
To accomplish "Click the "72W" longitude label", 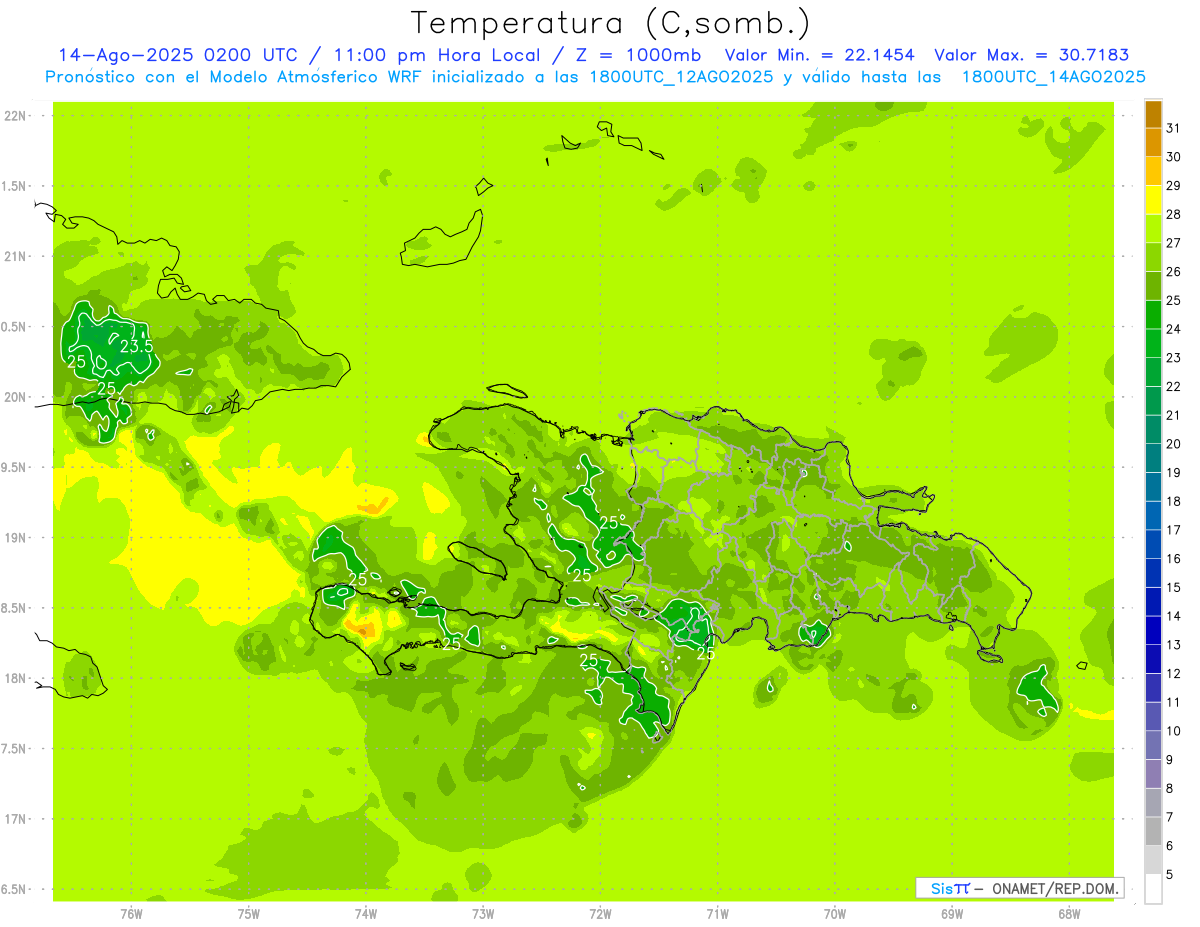I will (600, 913).
